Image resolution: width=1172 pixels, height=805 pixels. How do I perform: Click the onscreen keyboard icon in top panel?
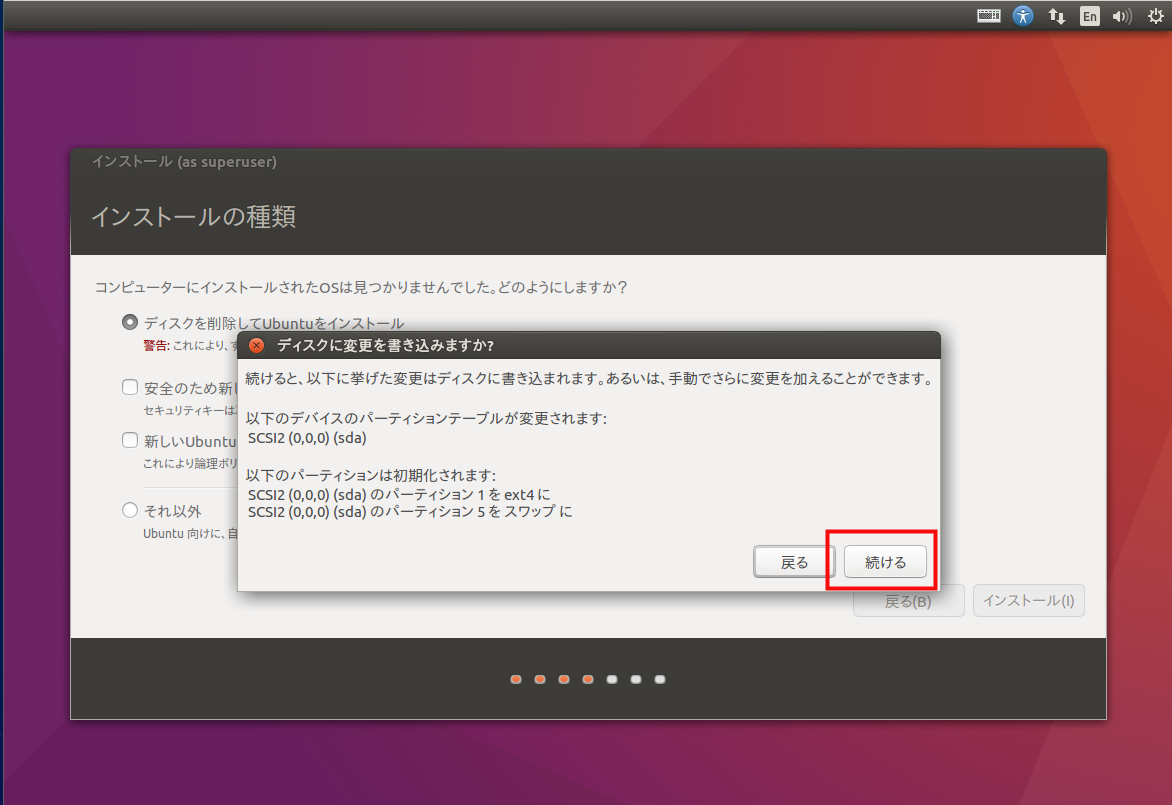989,16
